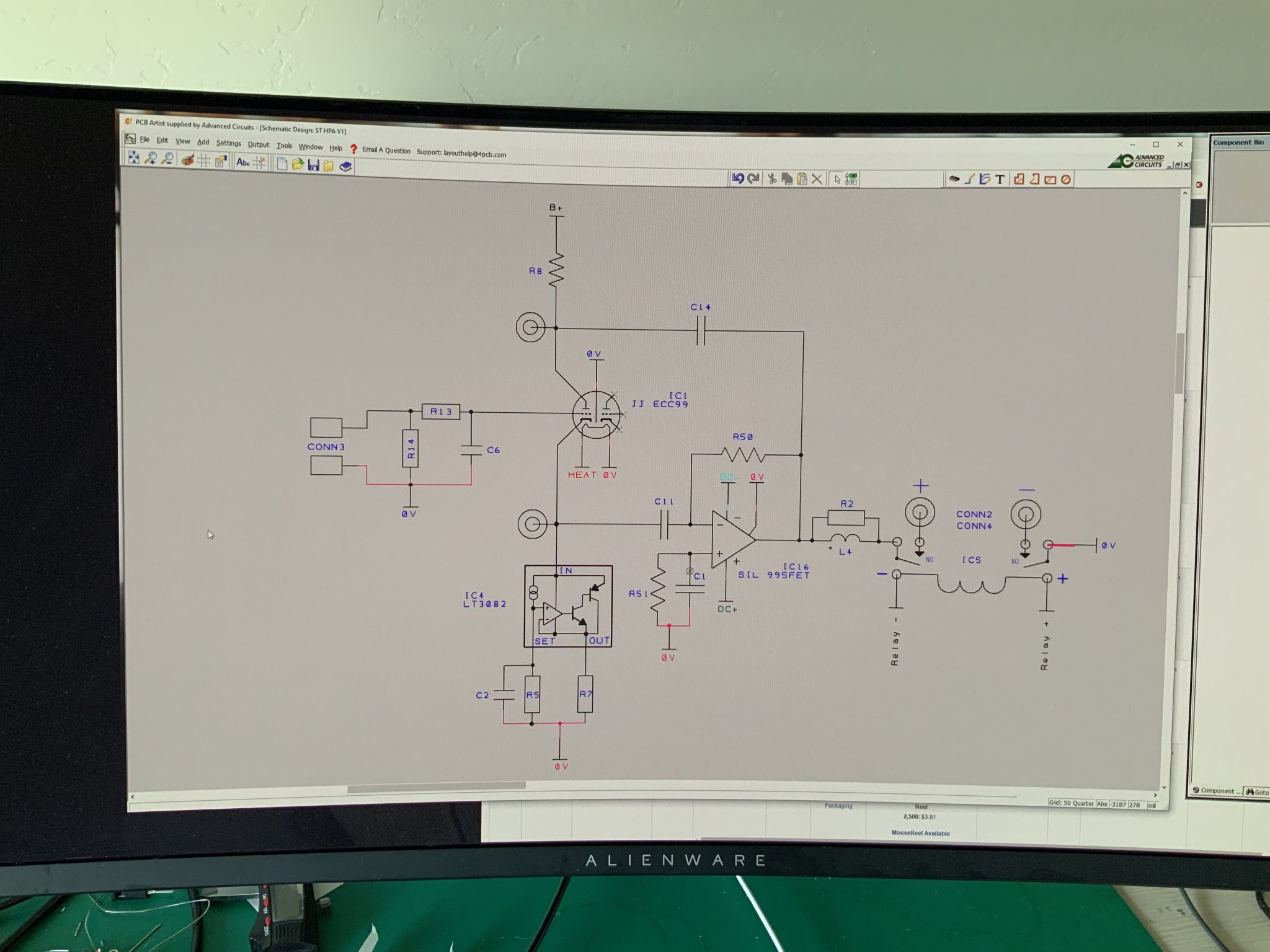This screenshot has height=952, width=1270.
Task: Save design with the floppy disk icon
Action: point(313,165)
